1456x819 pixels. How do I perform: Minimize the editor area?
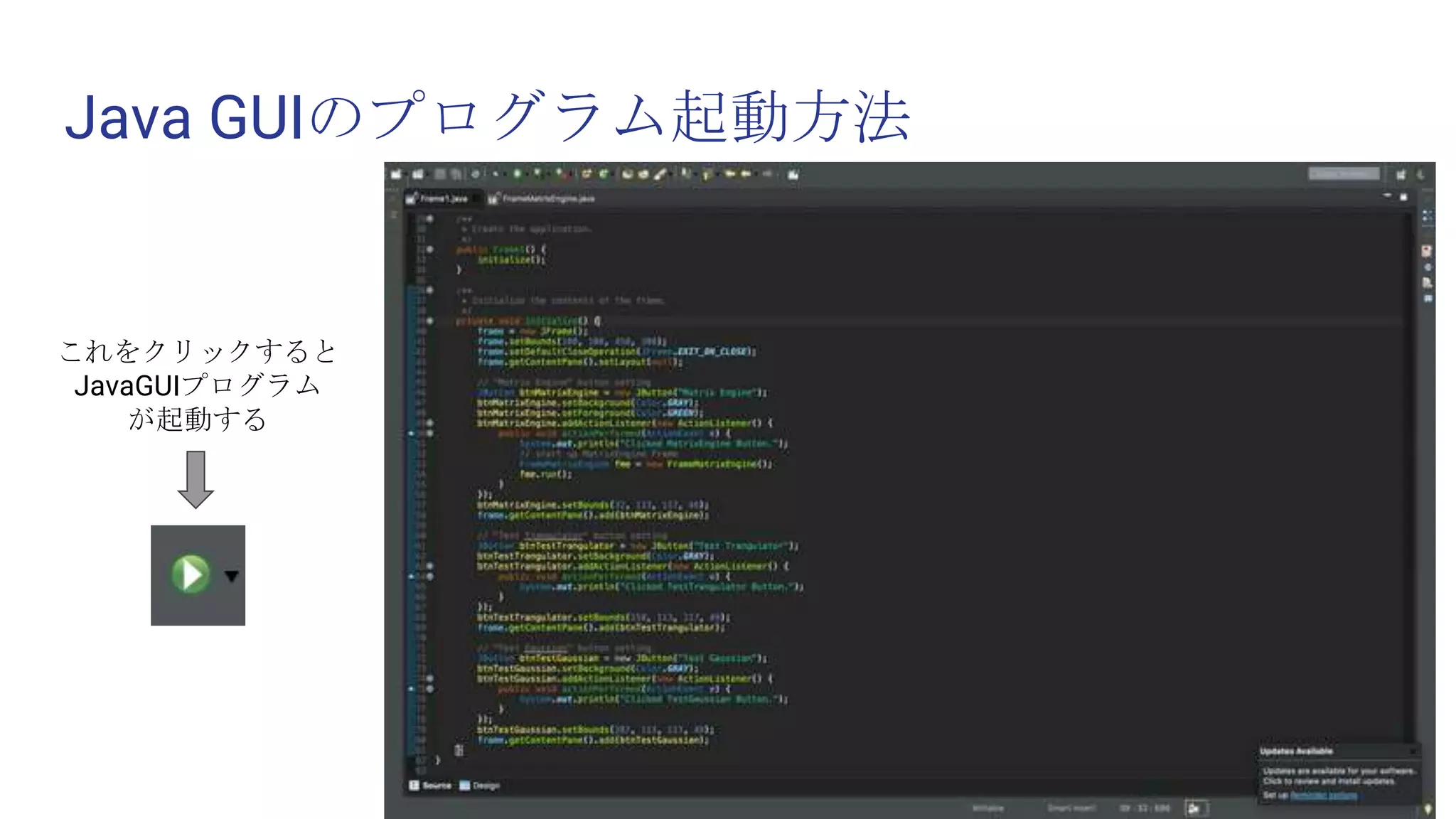(x=1386, y=196)
